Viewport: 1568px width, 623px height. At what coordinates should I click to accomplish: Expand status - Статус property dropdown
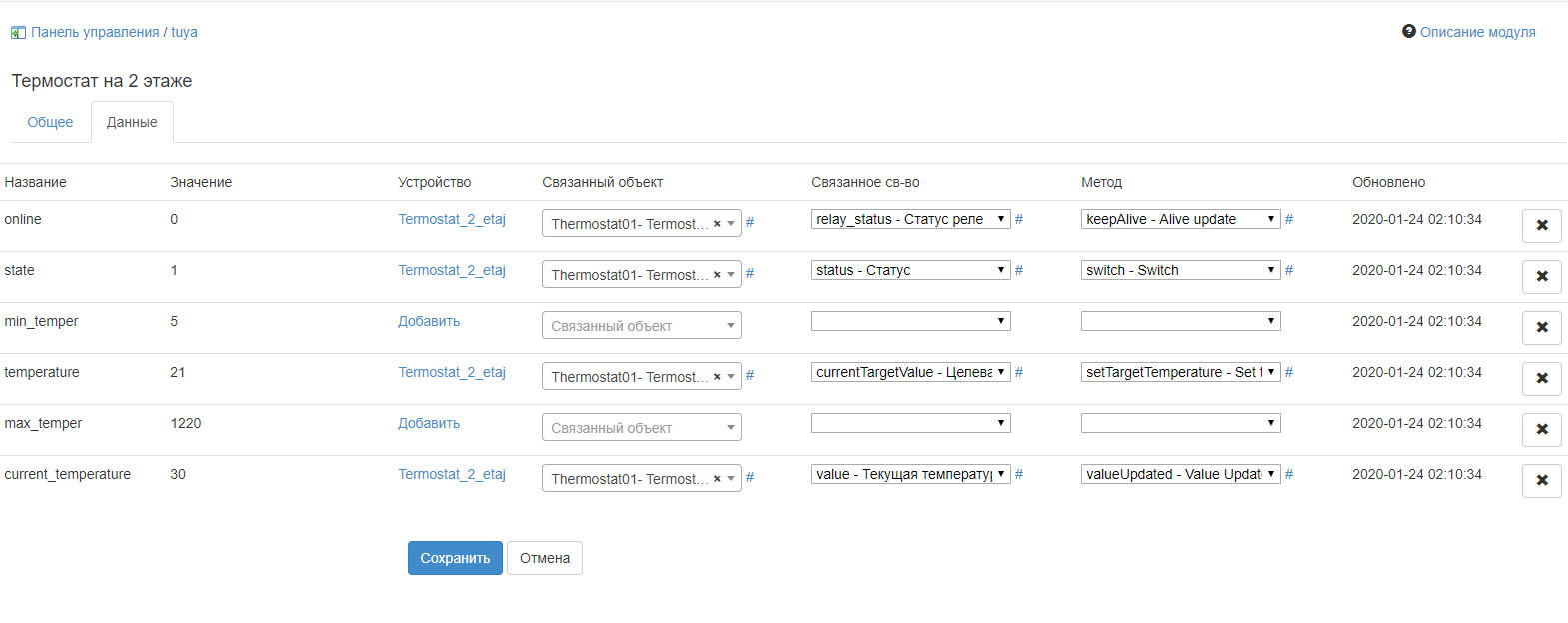(910, 270)
